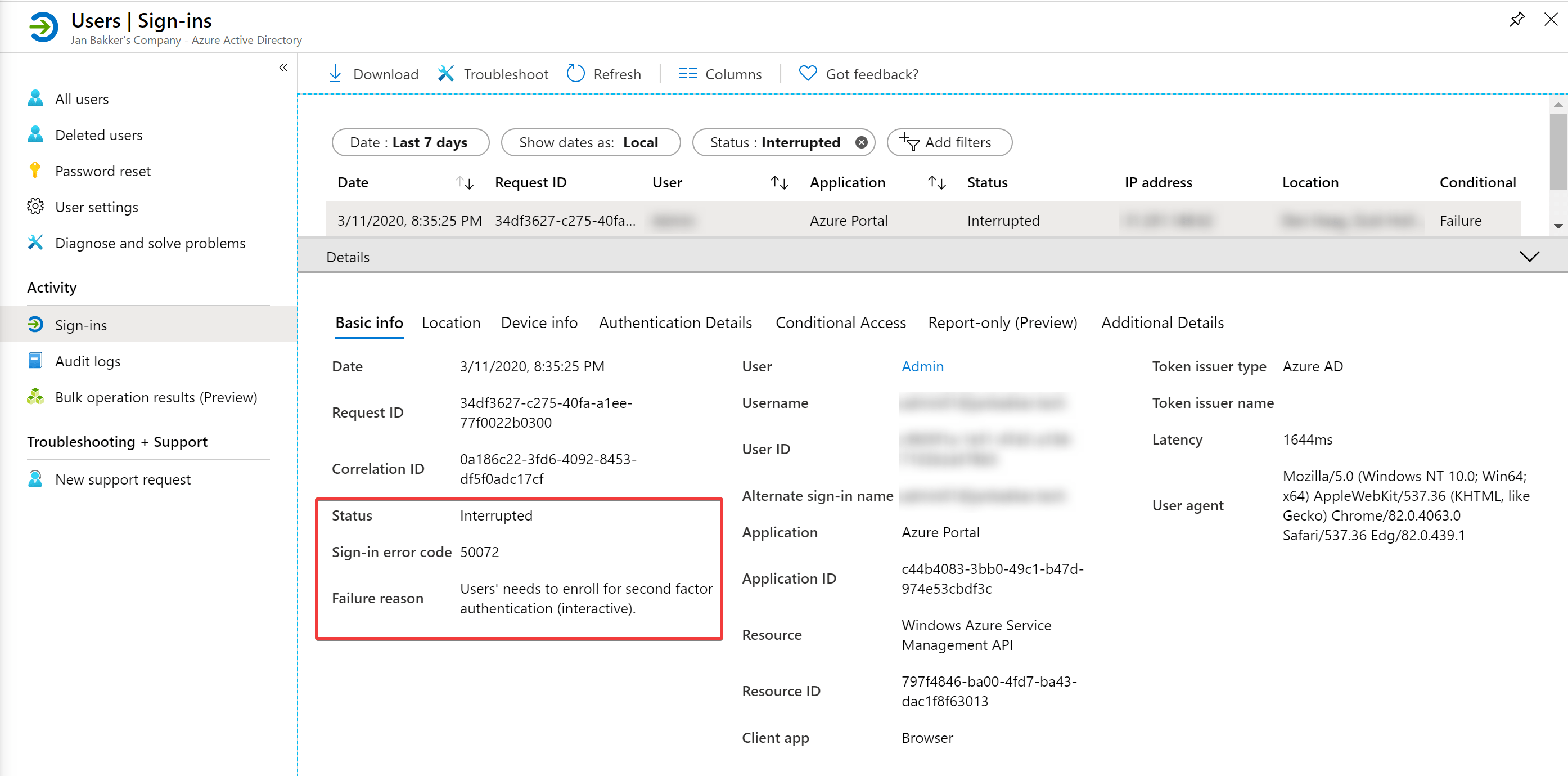Screen dimensions: 1568x776
Task: Open Show dates as Local selector
Action: tap(591, 142)
